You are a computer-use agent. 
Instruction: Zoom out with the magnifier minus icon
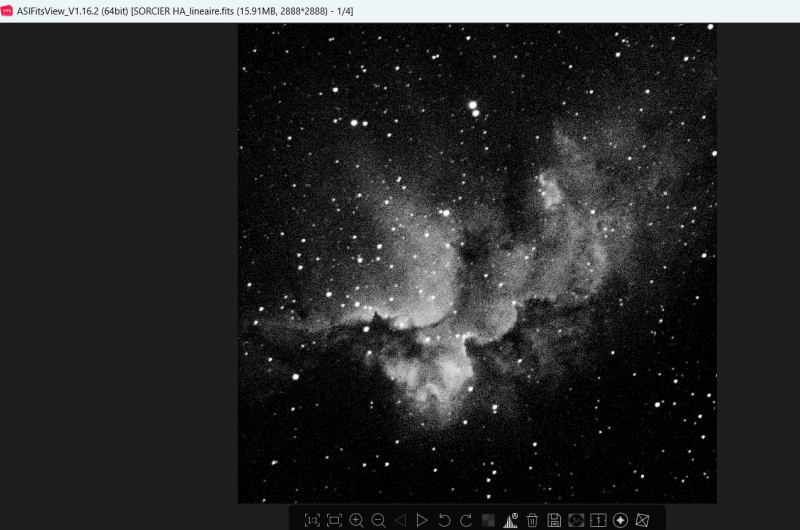pyautogui.click(x=378, y=520)
